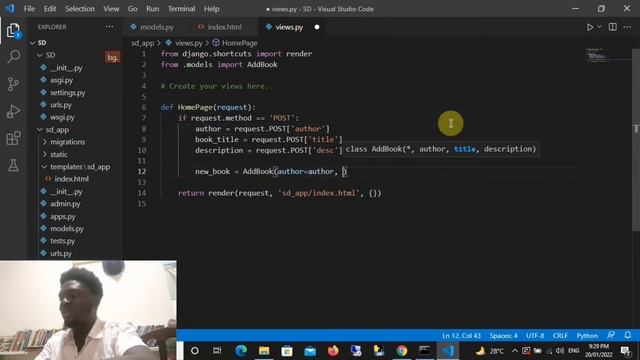Viewport: 640px width, 360px height.
Task: Open the View menu
Action: [x=111, y=9]
